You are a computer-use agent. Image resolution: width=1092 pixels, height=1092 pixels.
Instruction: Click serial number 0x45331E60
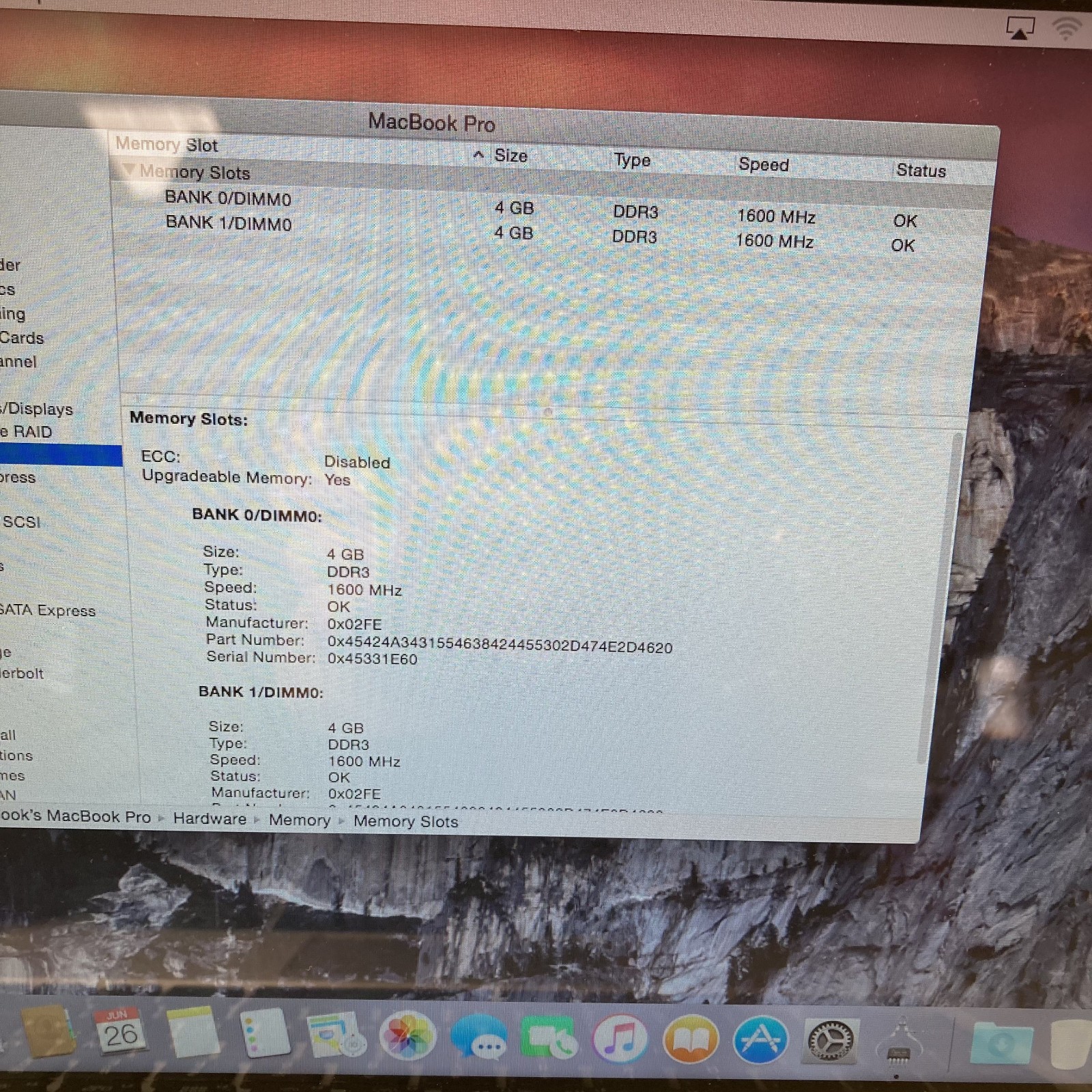click(x=372, y=659)
